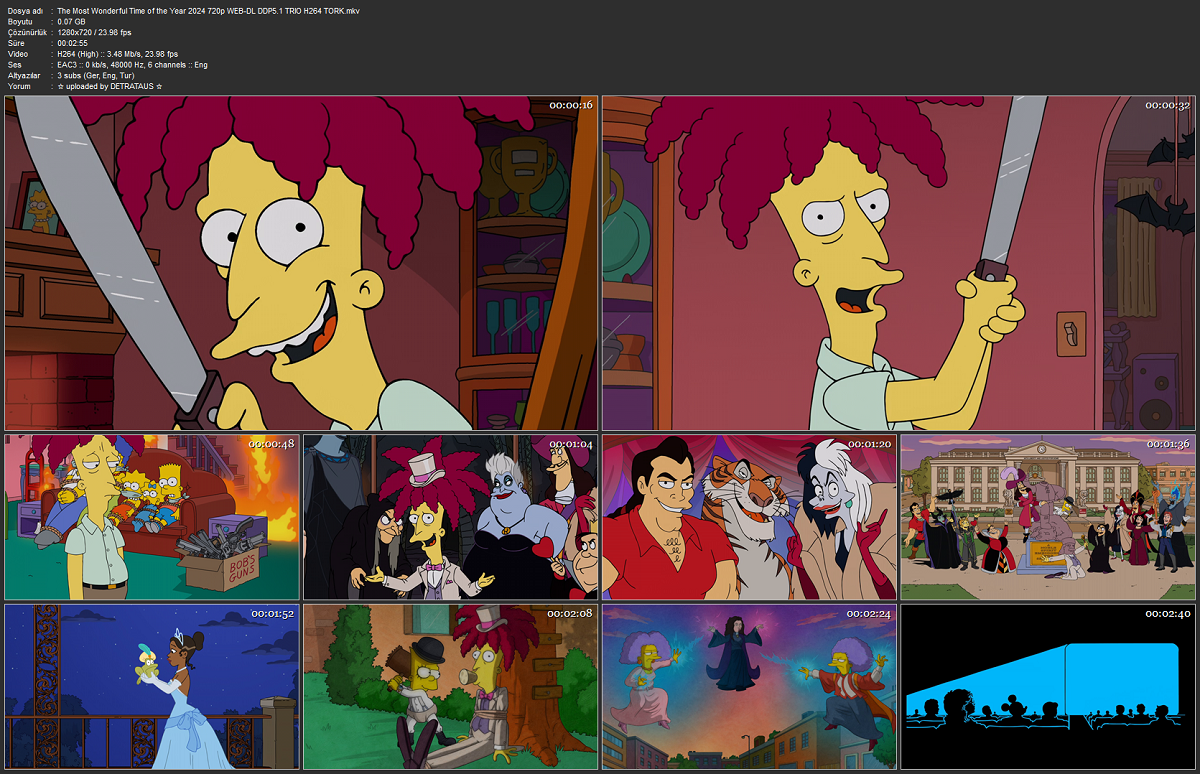The width and height of the screenshot is (1200, 774).
Task: Open the 00:00:16 frame of grinning clown-haired man
Action: coord(301,263)
